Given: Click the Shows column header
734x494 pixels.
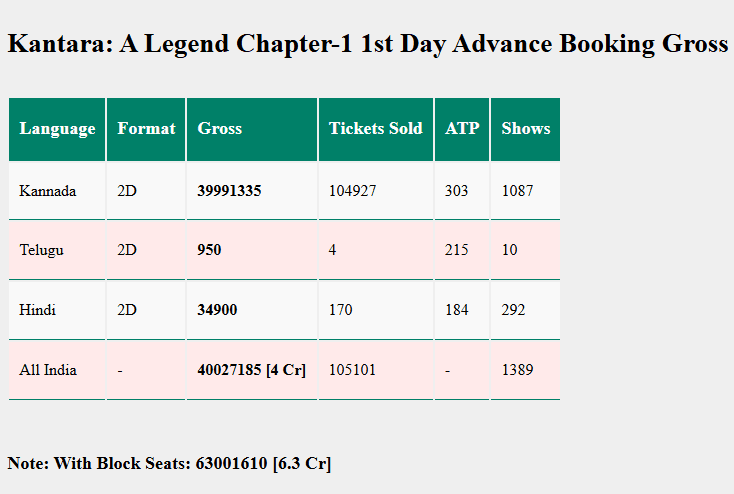Looking at the screenshot, I should pyautogui.click(x=526, y=129).
